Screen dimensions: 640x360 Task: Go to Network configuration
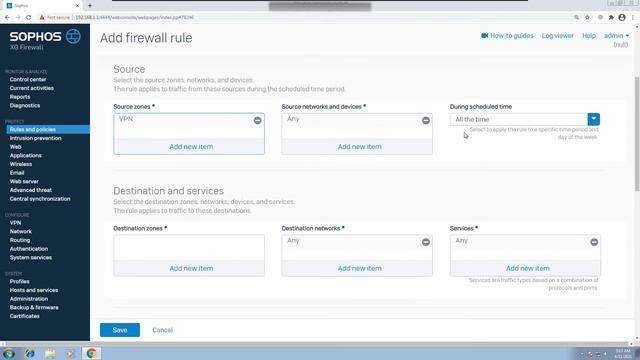tap(21, 231)
